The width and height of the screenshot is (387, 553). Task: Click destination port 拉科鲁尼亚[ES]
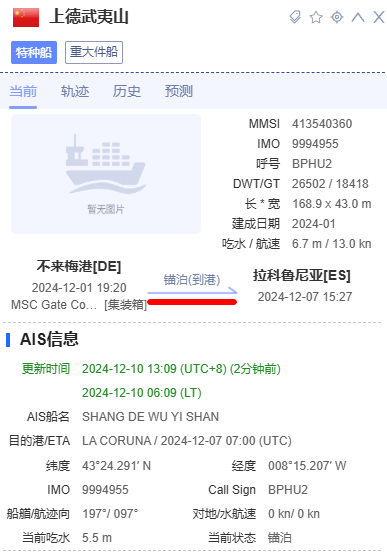pyautogui.click(x=302, y=275)
